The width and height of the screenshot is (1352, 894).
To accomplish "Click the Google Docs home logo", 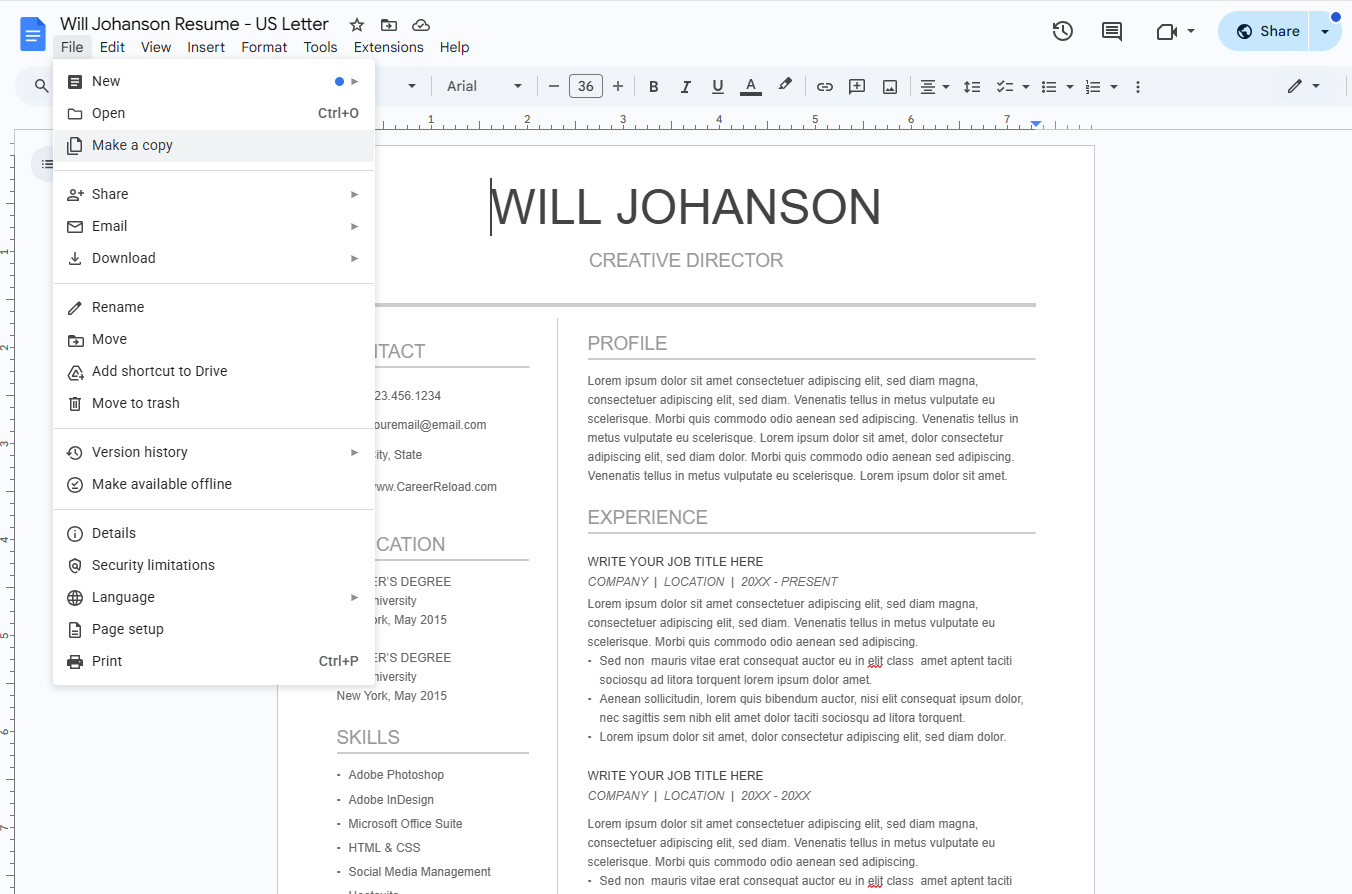I will pos(33,34).
